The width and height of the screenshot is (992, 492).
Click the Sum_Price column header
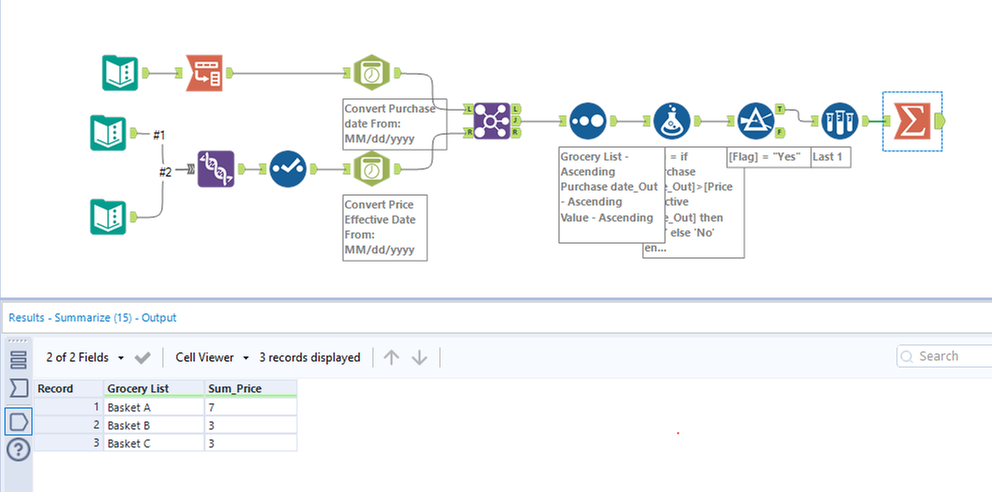251,388
